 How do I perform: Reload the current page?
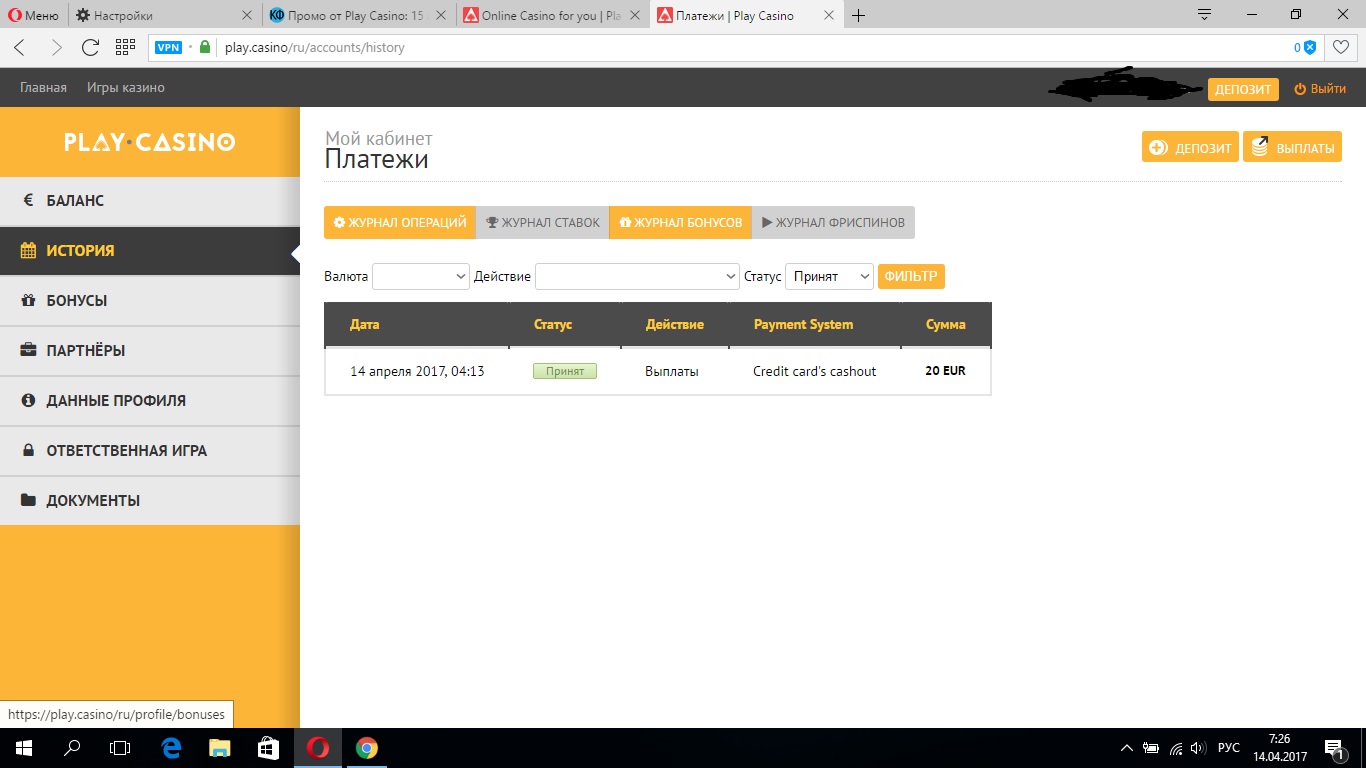coord(90,47)
